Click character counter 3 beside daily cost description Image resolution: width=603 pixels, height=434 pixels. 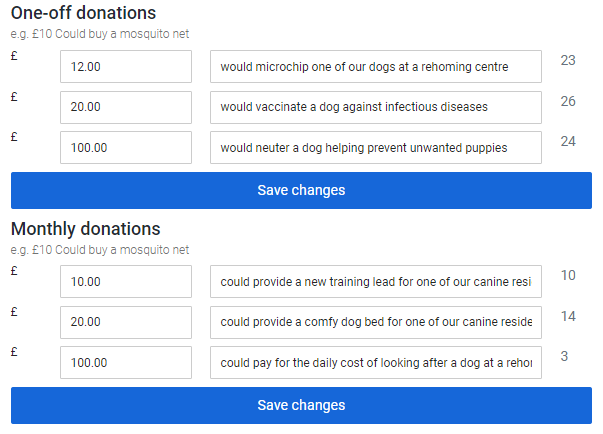coord(565,356)
